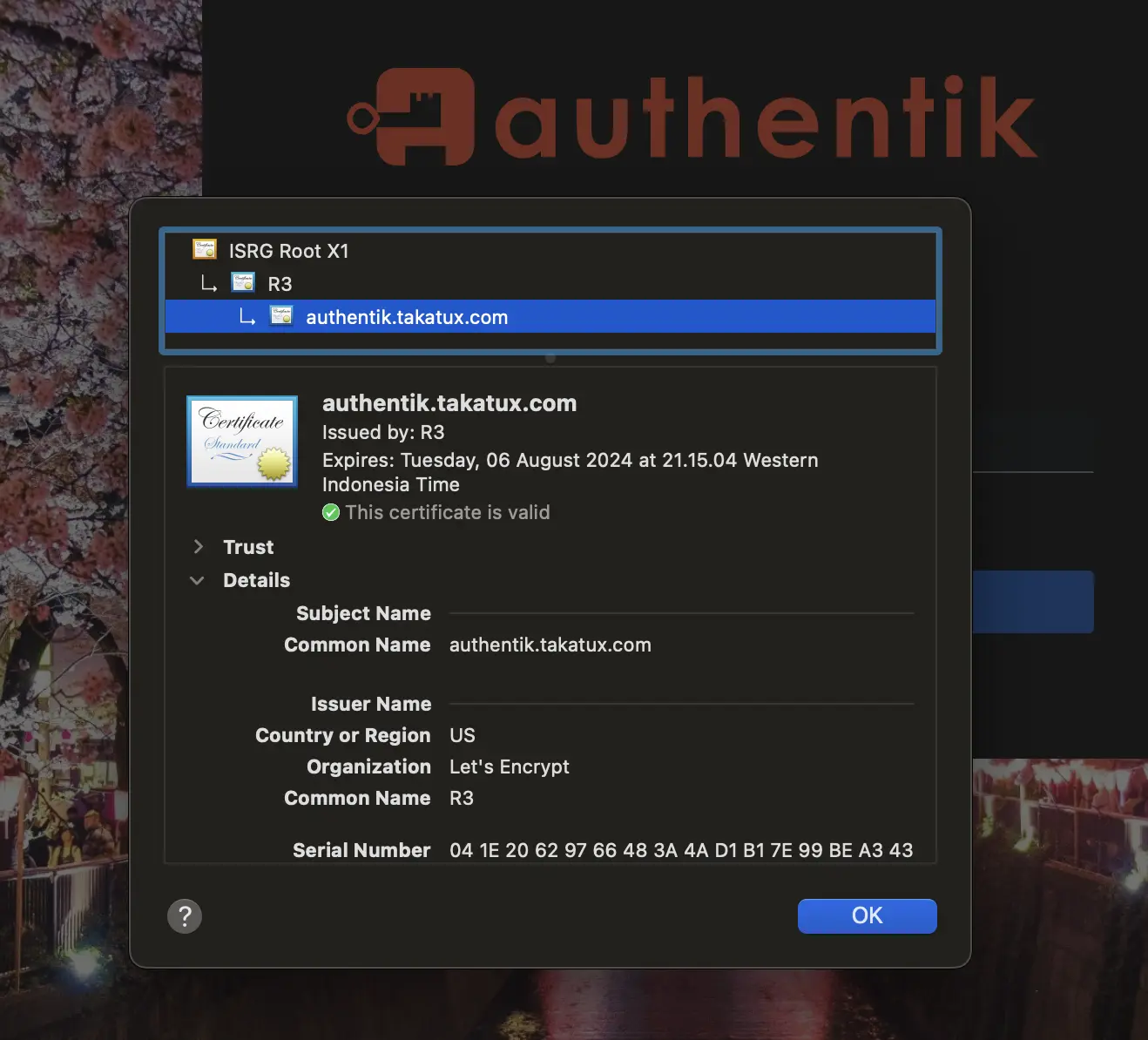Confirm the dialog with OK
Viewport: 1148px width, 1040px height.
[x=868, y=916]
